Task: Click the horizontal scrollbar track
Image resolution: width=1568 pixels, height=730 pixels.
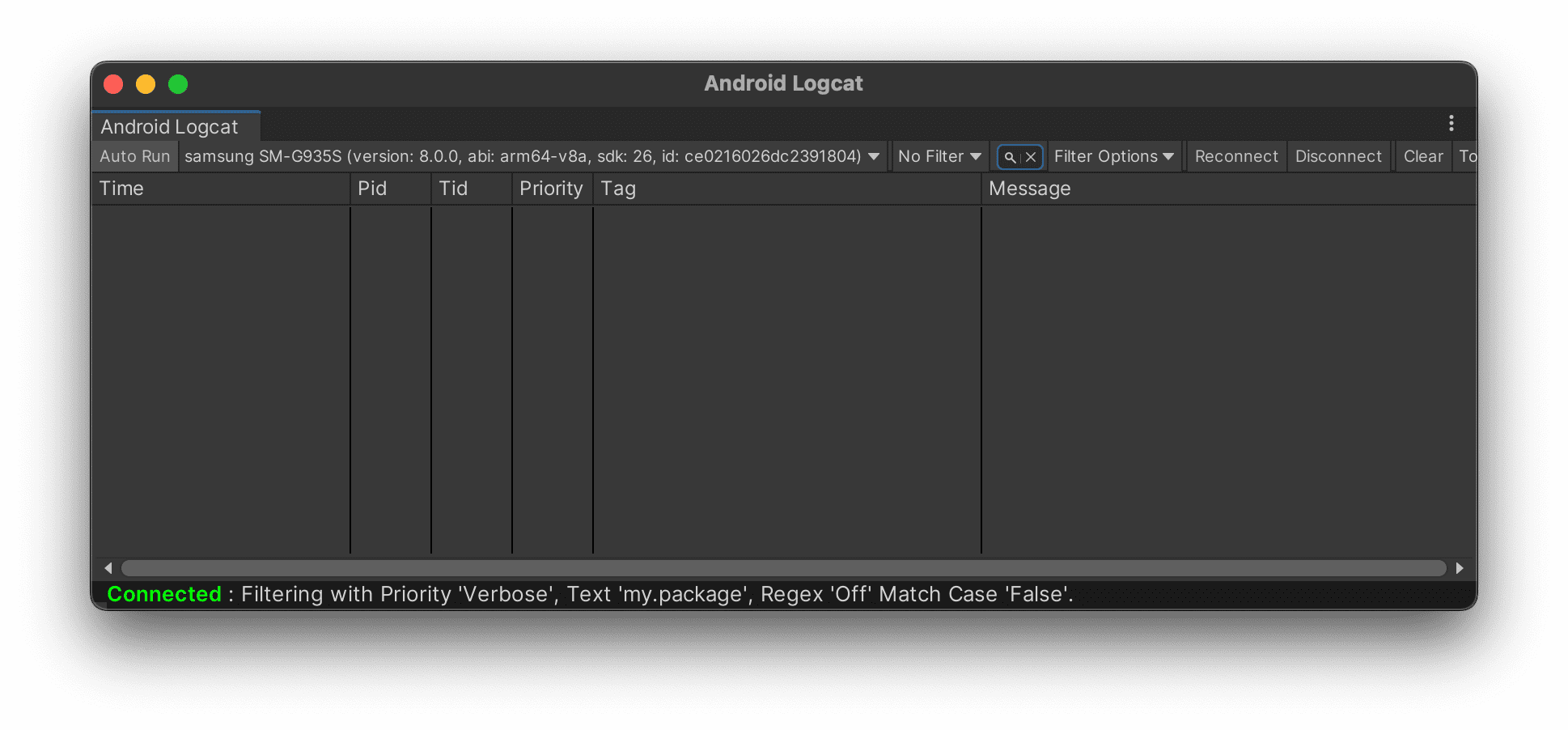Action: pyautogui.click(x=783, y=568)
